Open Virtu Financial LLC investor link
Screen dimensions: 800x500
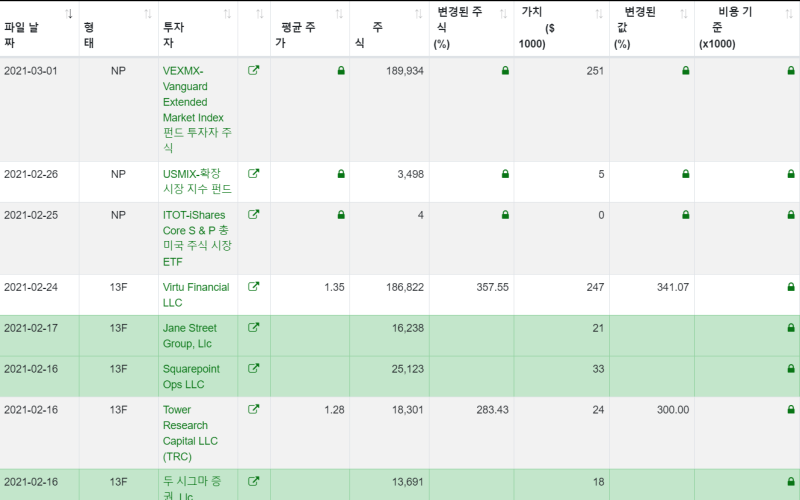click(196, 295)
